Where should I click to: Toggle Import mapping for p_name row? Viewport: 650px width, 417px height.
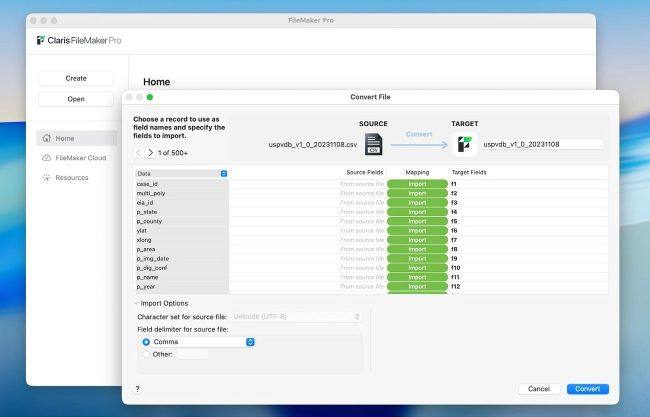(x=417, y=277)
